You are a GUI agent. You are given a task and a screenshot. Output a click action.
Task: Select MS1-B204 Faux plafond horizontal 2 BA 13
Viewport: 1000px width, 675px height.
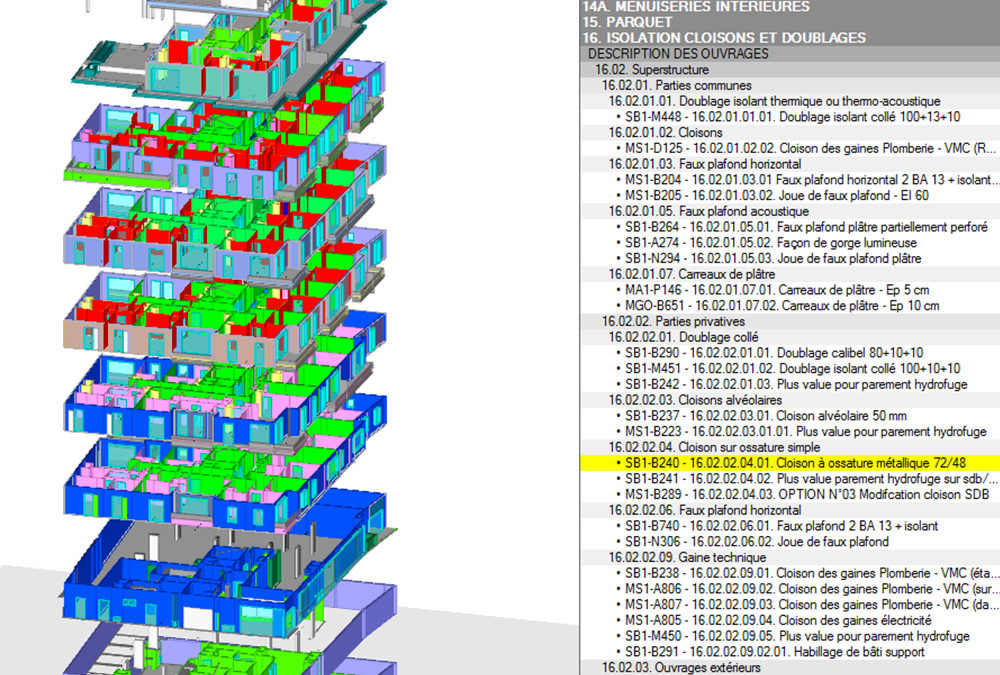[x=790, y=180]
